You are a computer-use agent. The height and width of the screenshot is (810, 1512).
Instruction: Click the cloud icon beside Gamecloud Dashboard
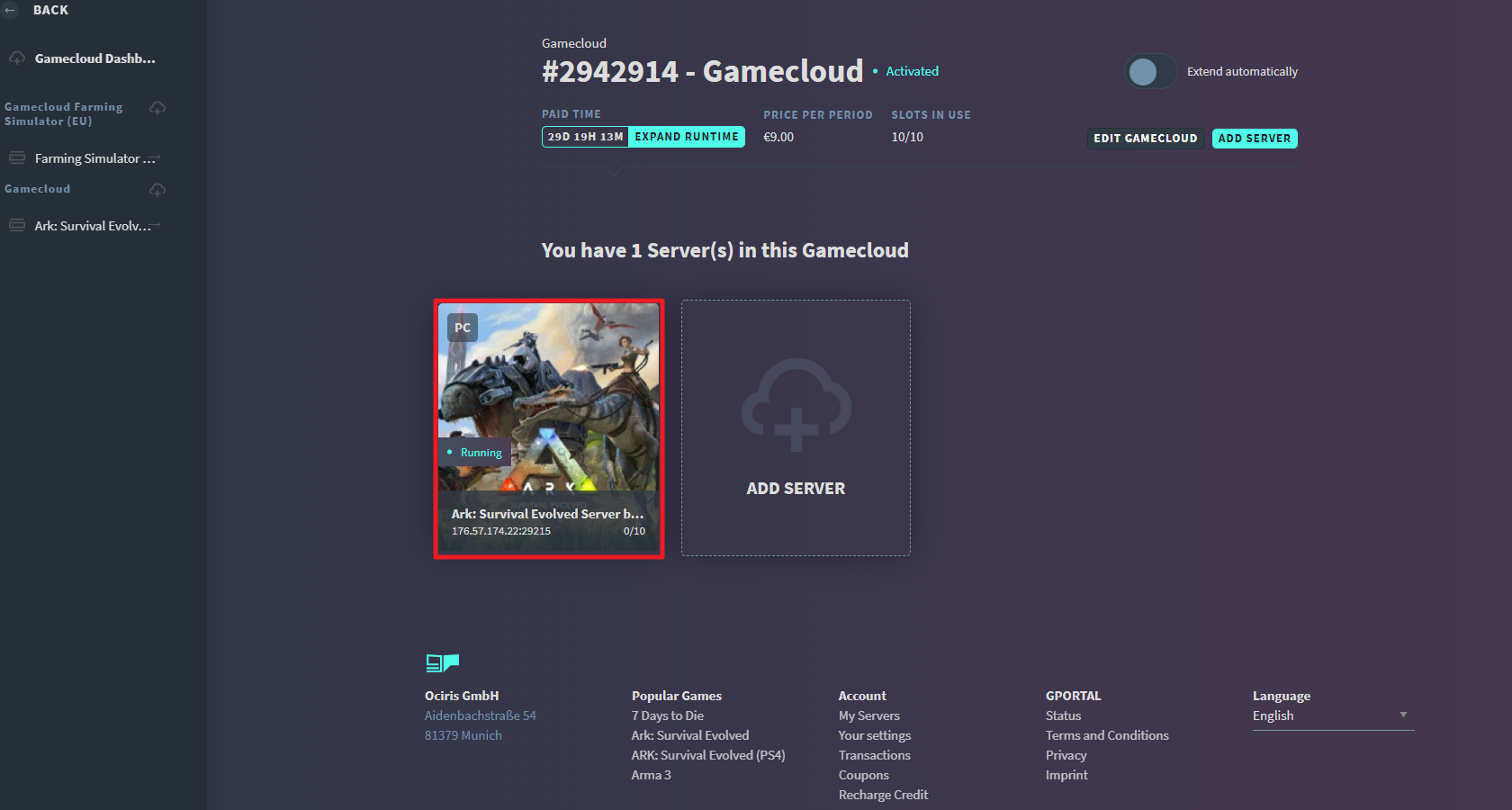pos(16,58)
